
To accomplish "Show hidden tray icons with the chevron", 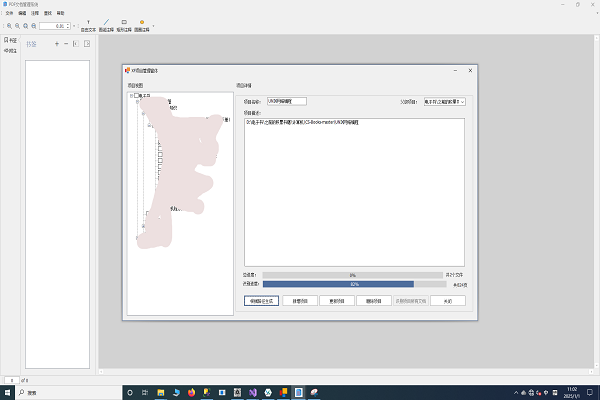I will click(x=516, y=392).
